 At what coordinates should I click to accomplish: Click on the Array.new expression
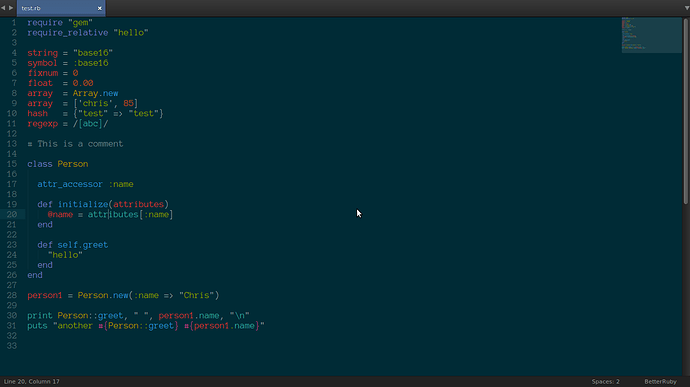click(95, 93)
